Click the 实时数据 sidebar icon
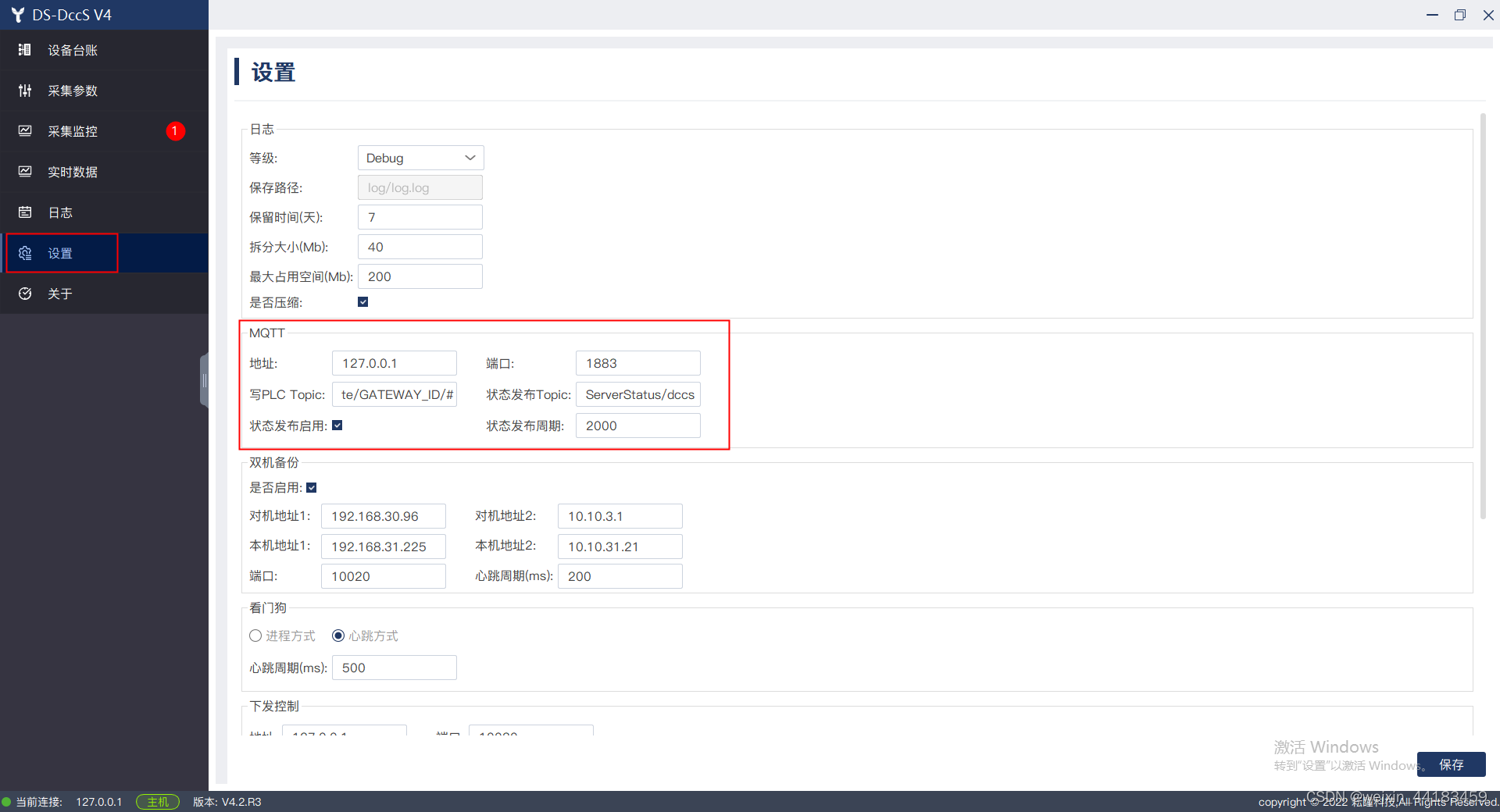 click(x=25, y=172)
